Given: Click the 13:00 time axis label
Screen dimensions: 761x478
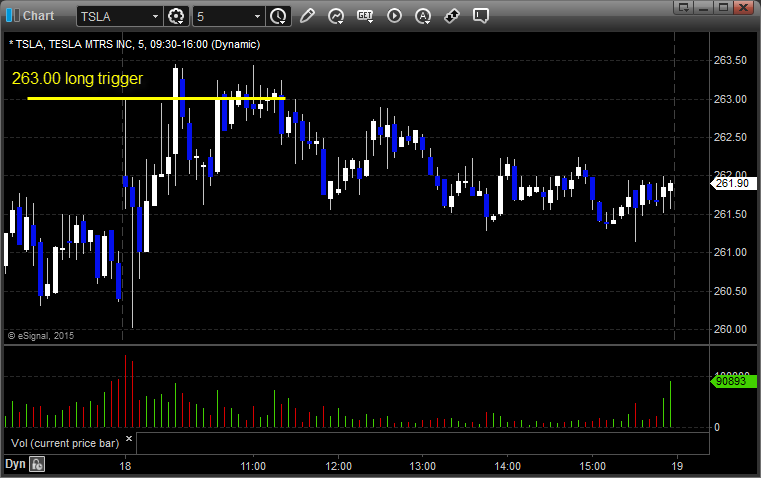Looking at the screenshot, I should click(x=423, y=466).
